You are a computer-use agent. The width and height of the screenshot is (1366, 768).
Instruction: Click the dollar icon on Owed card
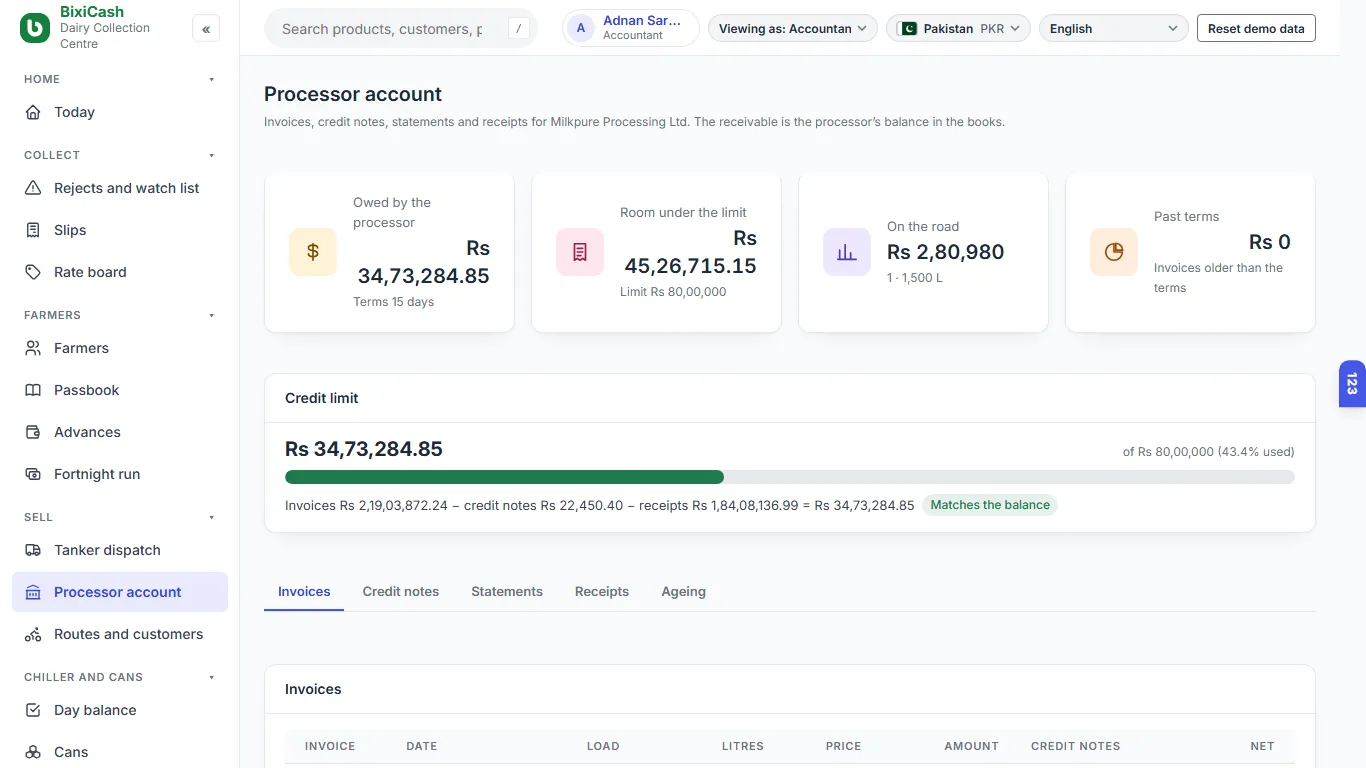[x=313, y=252]
